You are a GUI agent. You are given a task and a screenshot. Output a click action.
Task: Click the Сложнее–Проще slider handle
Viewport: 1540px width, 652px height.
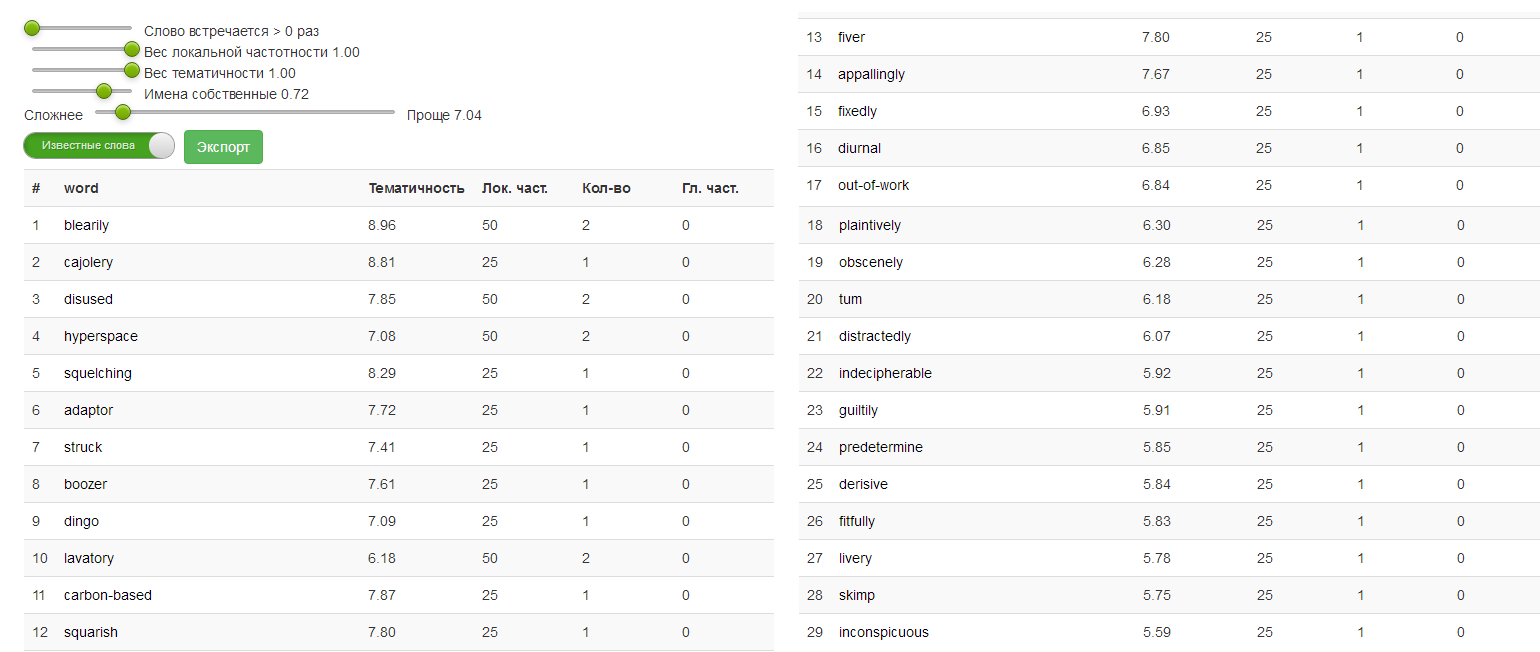[123, 112]
